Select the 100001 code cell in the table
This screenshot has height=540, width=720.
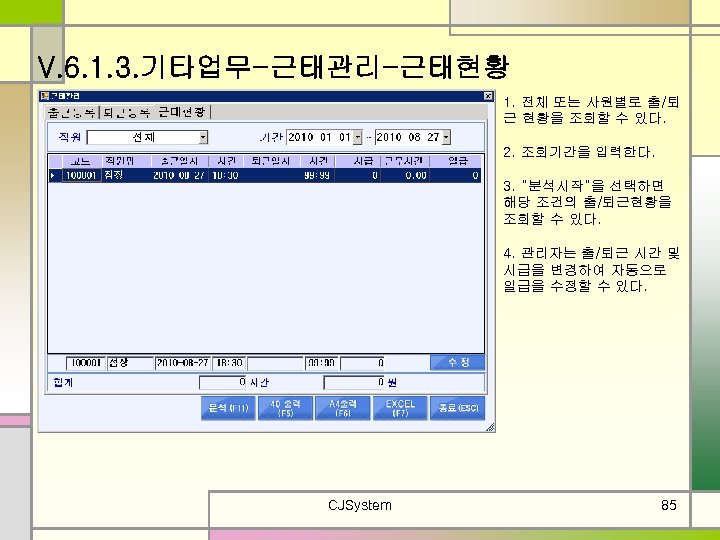(x=82, y=175)
